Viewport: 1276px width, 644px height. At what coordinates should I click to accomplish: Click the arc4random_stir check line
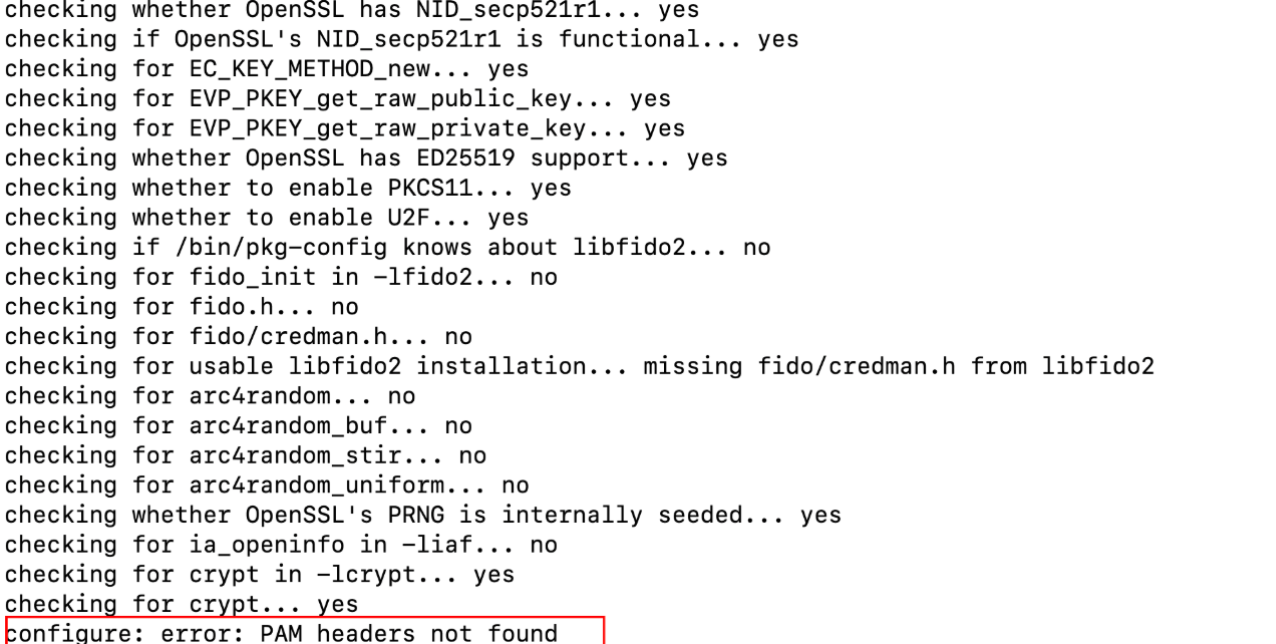(x=245, y=455)
